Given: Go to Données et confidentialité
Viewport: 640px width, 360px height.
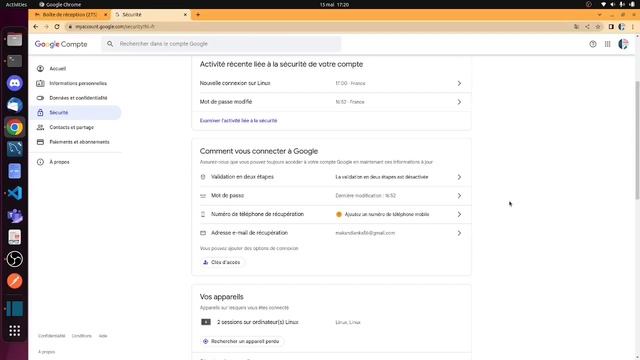Looking at the screenshot, I should [78, 98].
